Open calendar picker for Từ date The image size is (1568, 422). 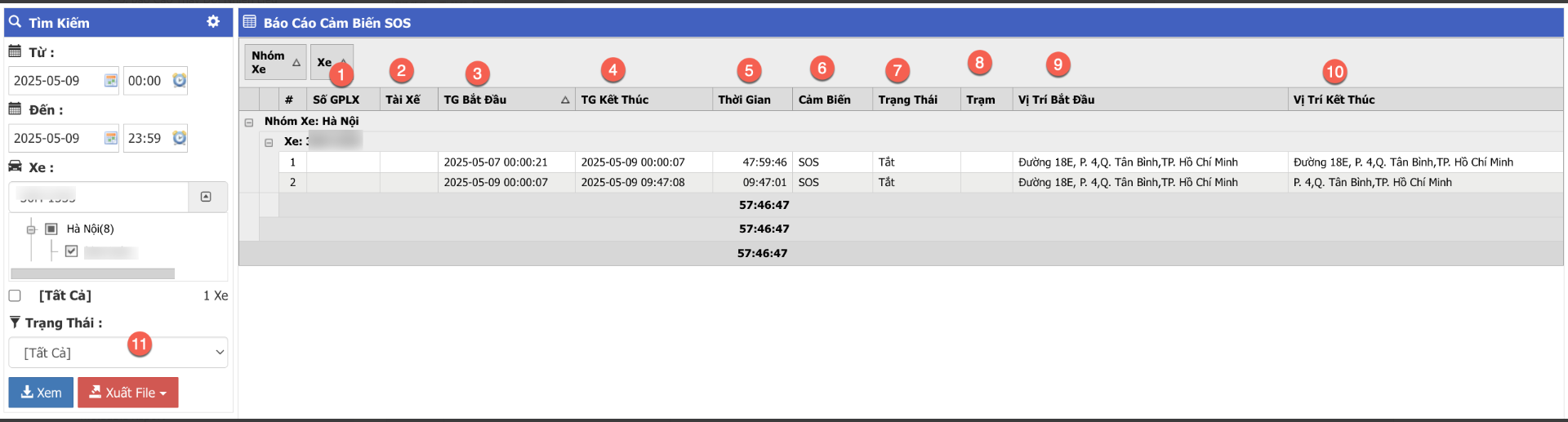pos(110,81)
